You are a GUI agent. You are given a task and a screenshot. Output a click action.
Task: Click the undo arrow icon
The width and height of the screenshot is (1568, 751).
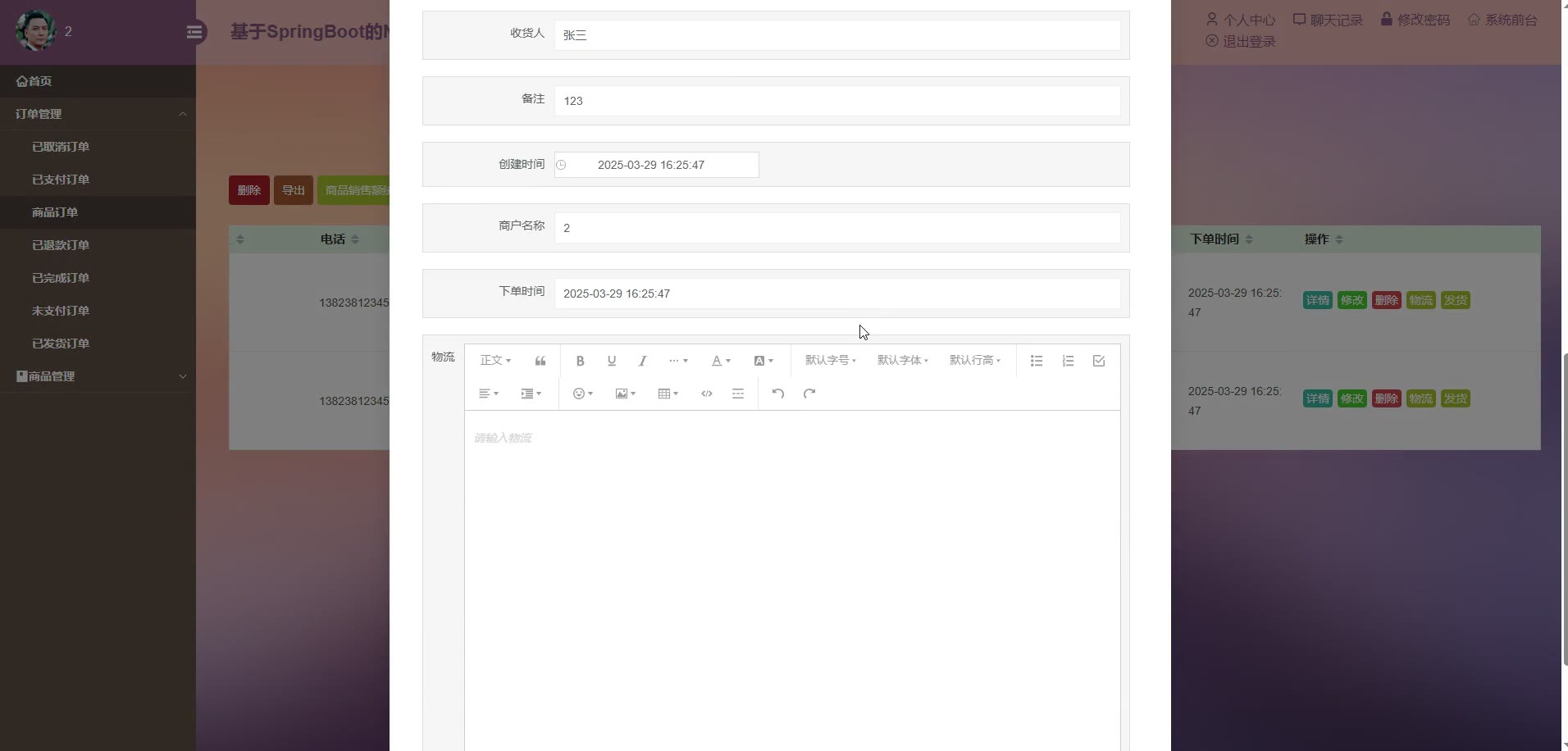[777, 394]
